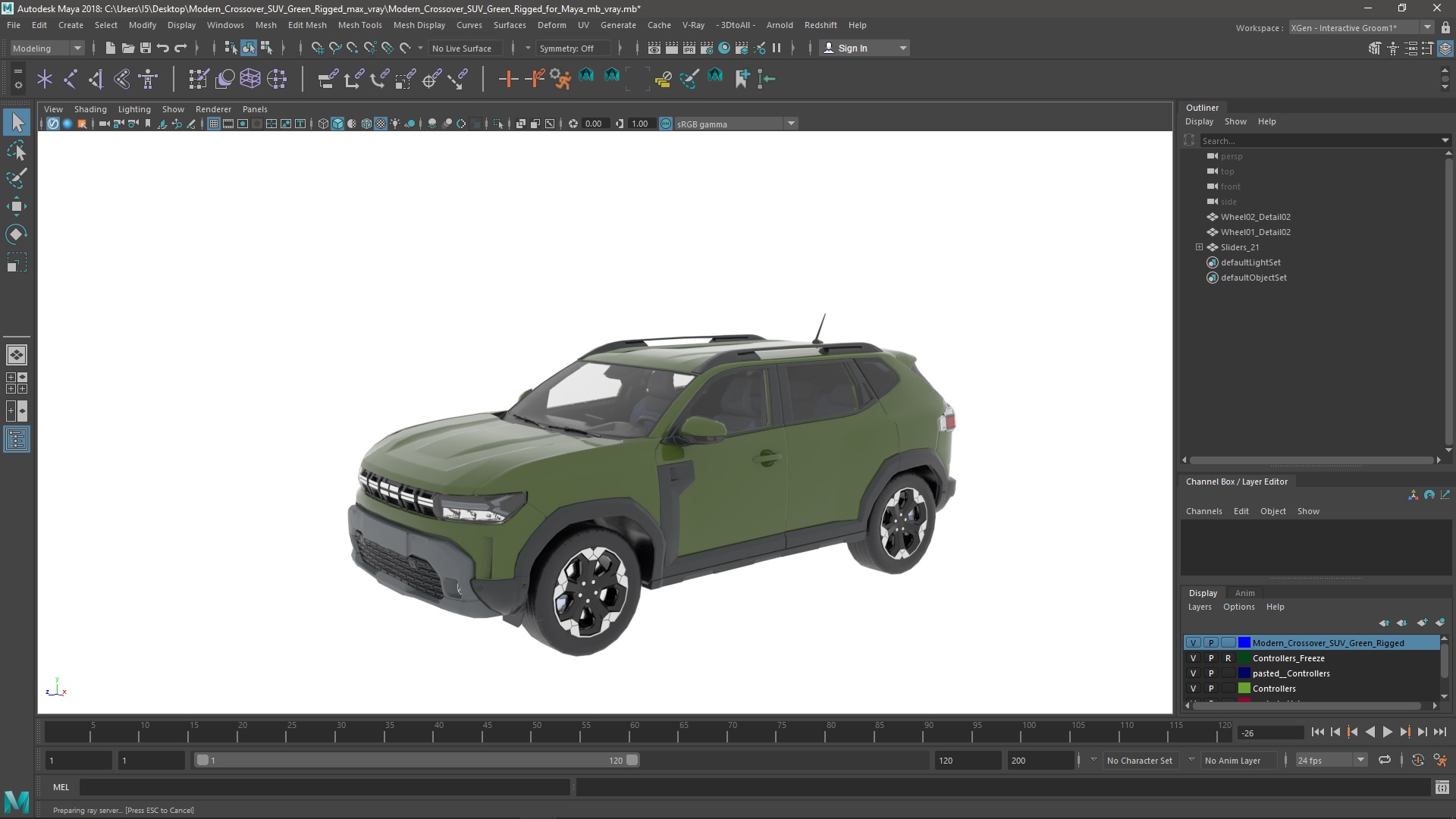
Task: Click the blue color swatch of Modern_Crossover_SUV_Green_Rigged layer
Action: click(x=1244, y=643)
